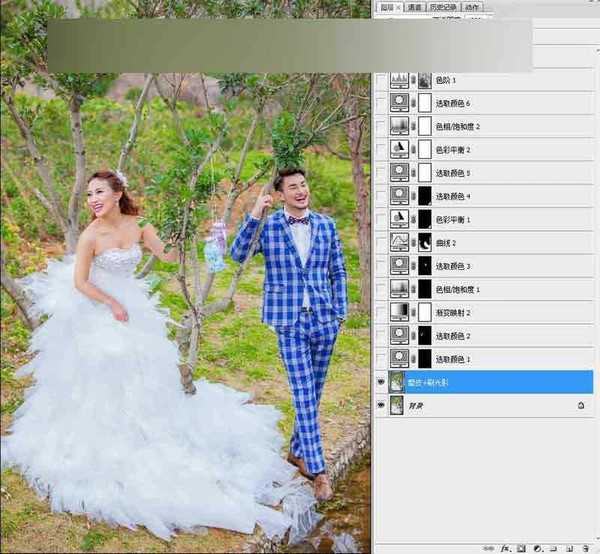
Task: Switch to the 历史记录 history tab
Action: (x=441, y=7)
